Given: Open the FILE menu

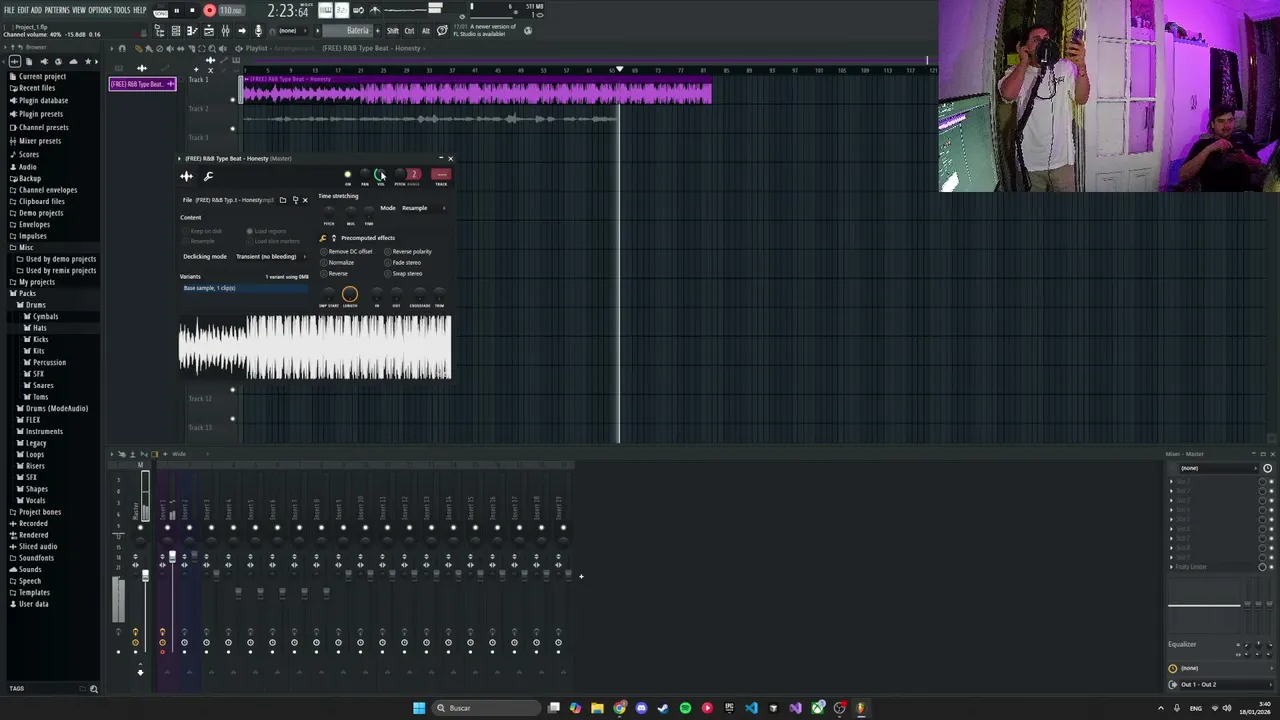Looking at the screenshot, I should (9, 10).
